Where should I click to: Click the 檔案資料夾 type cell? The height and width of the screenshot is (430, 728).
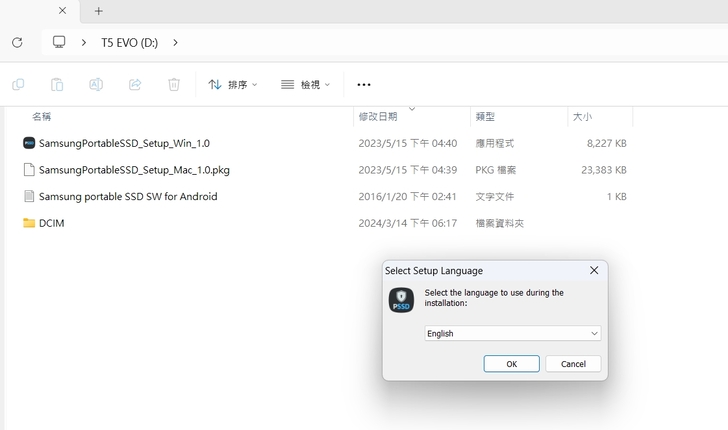point(500,223)
